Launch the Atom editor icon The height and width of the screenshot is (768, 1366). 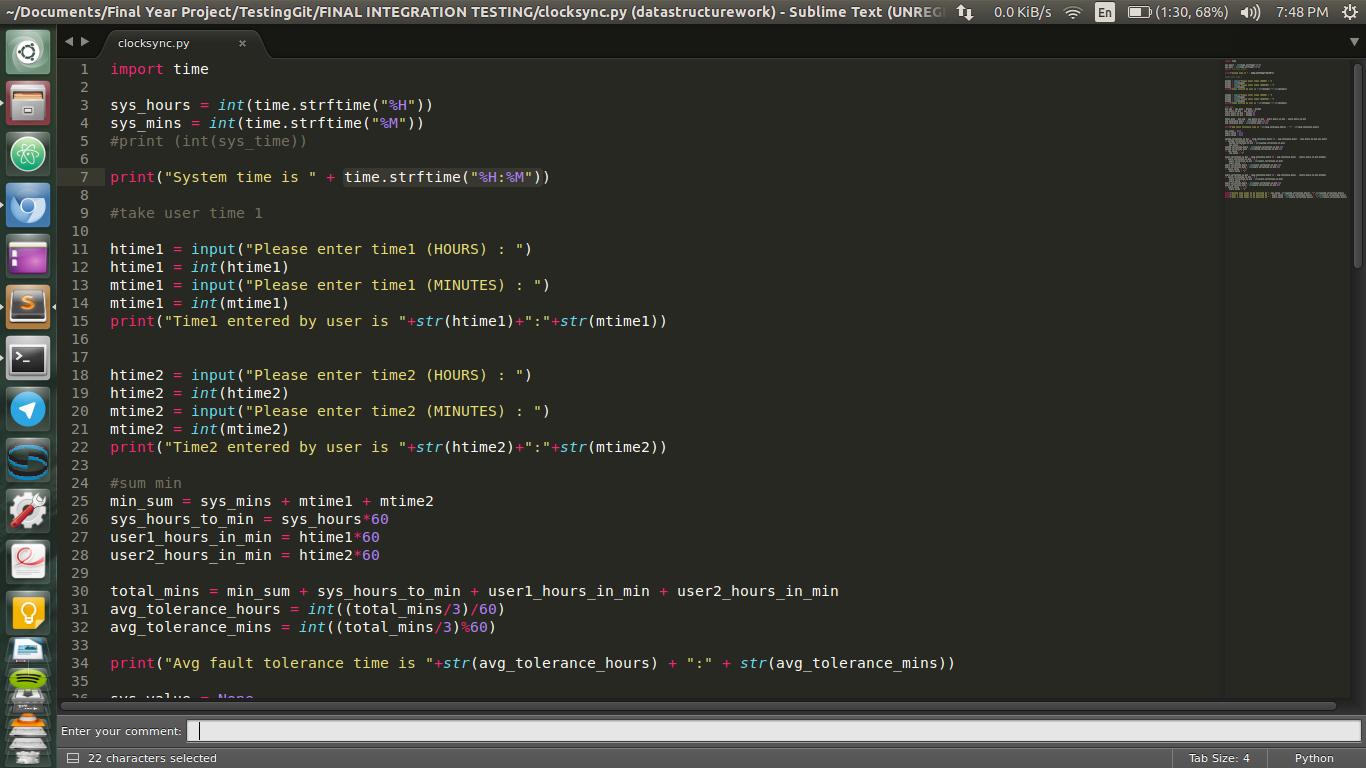tap(28, 154)
